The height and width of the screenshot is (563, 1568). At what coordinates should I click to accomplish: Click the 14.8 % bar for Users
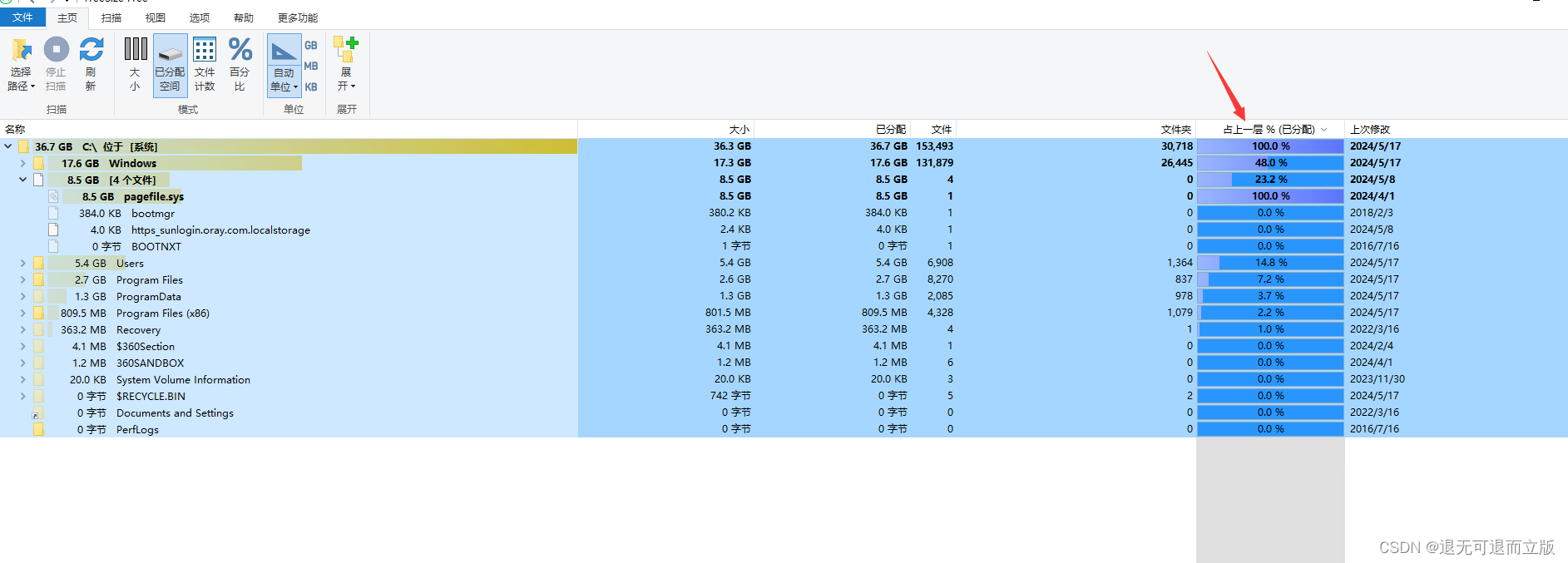(1270, 263)
